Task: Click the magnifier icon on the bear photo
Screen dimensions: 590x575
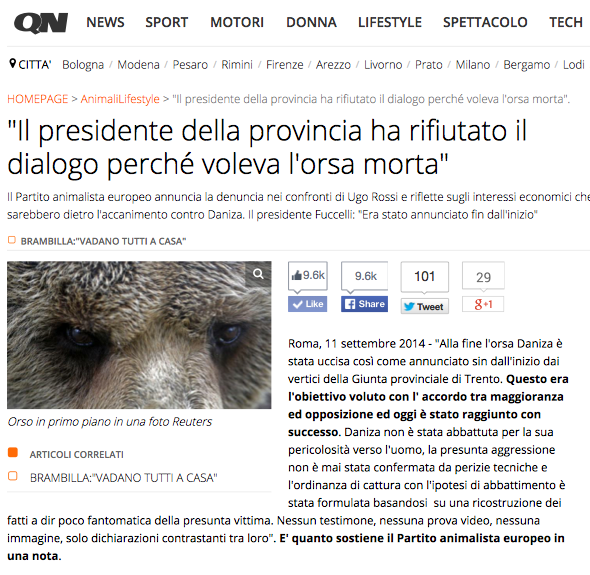Action: point(258,274)
